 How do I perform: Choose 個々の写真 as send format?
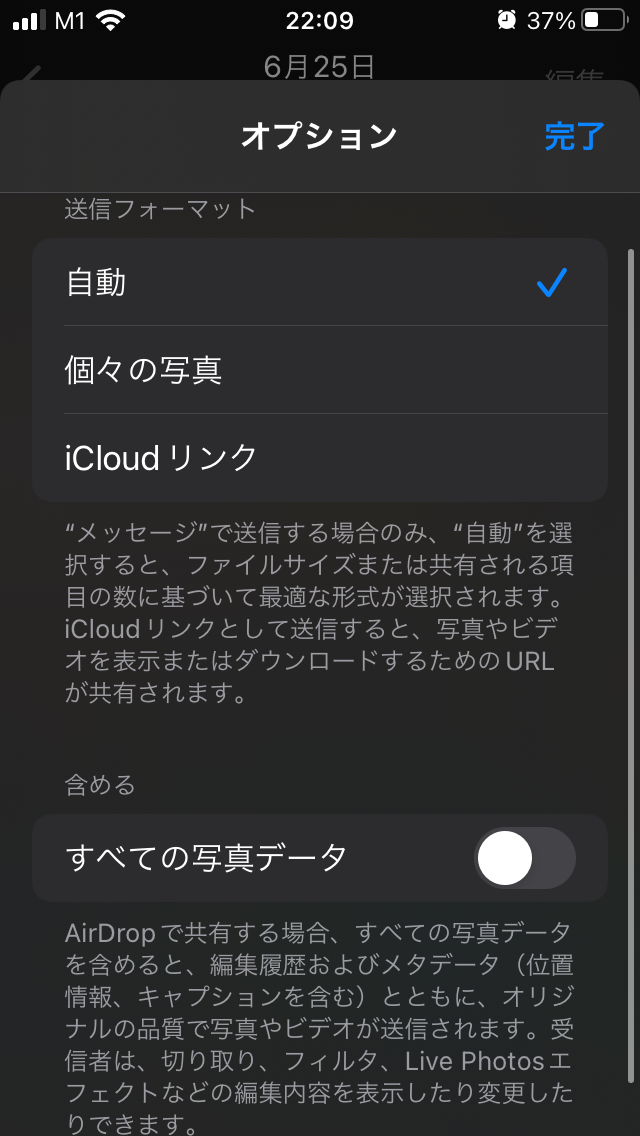pos(144,370)
